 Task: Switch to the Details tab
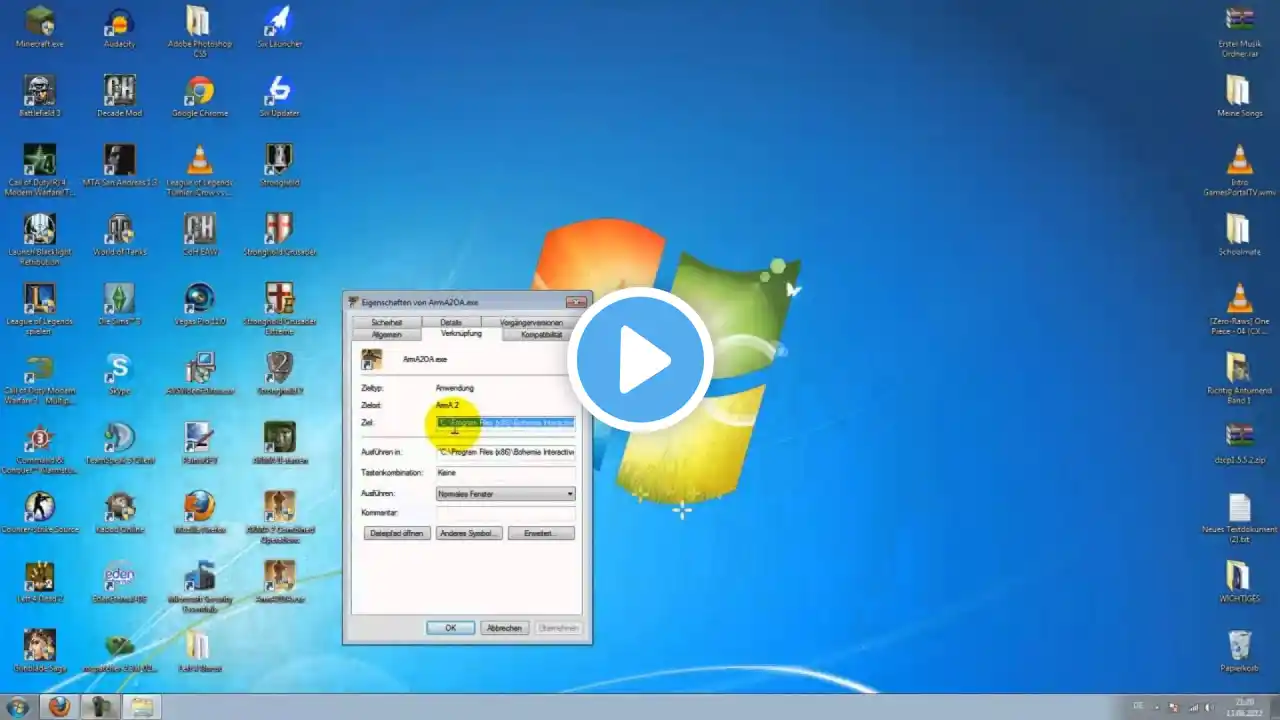click(451, 323)
